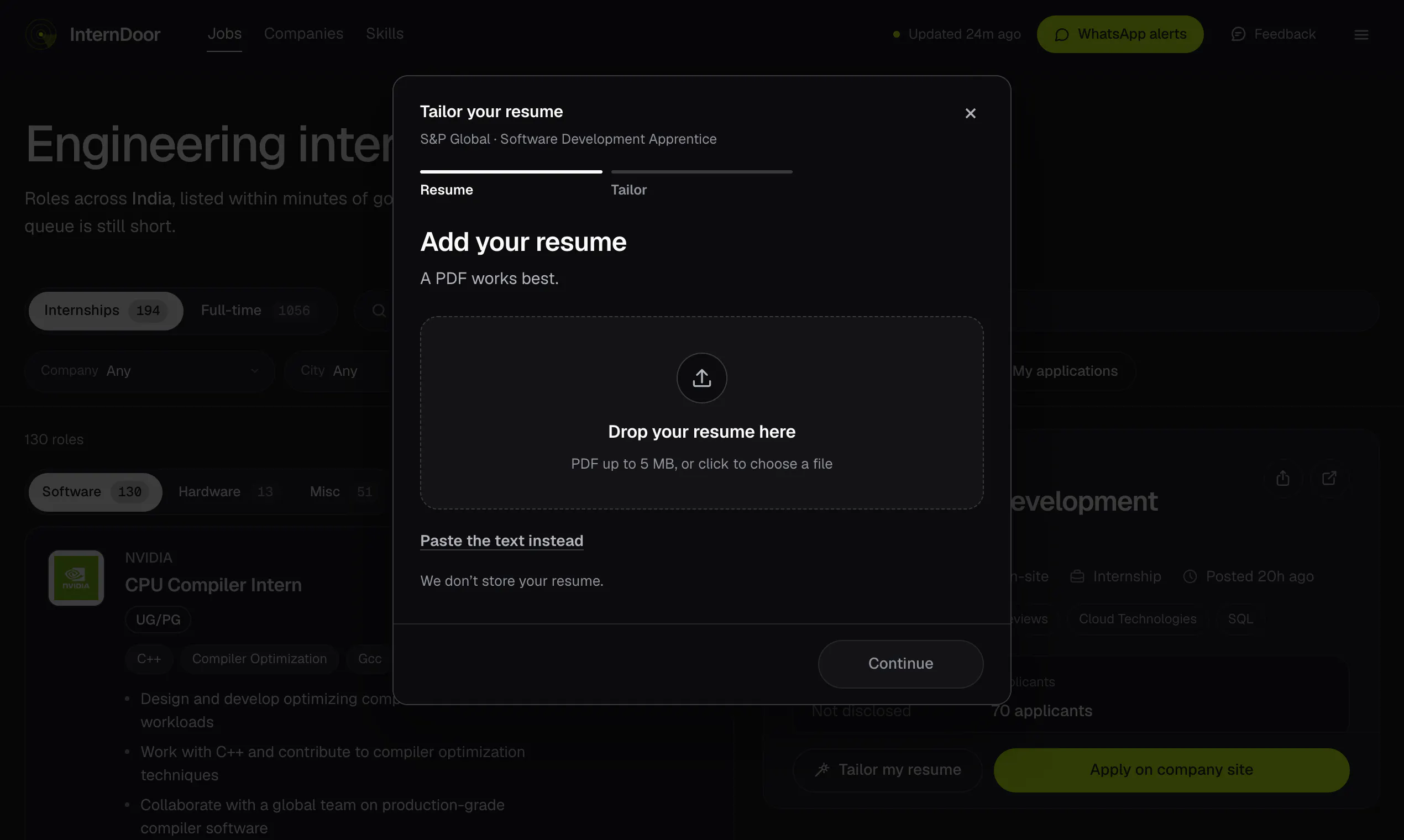The width and height of the screenshot is (1404, 840).
Task: Open the Skills nav tab
Action: pos(384,33)
